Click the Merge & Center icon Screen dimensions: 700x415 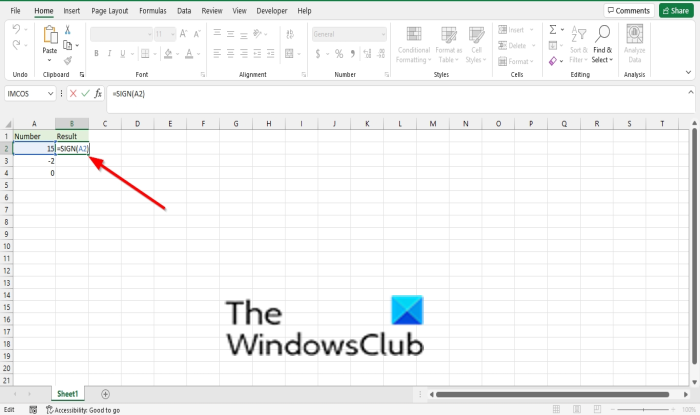pyautogui.click(x=289, y=54)
